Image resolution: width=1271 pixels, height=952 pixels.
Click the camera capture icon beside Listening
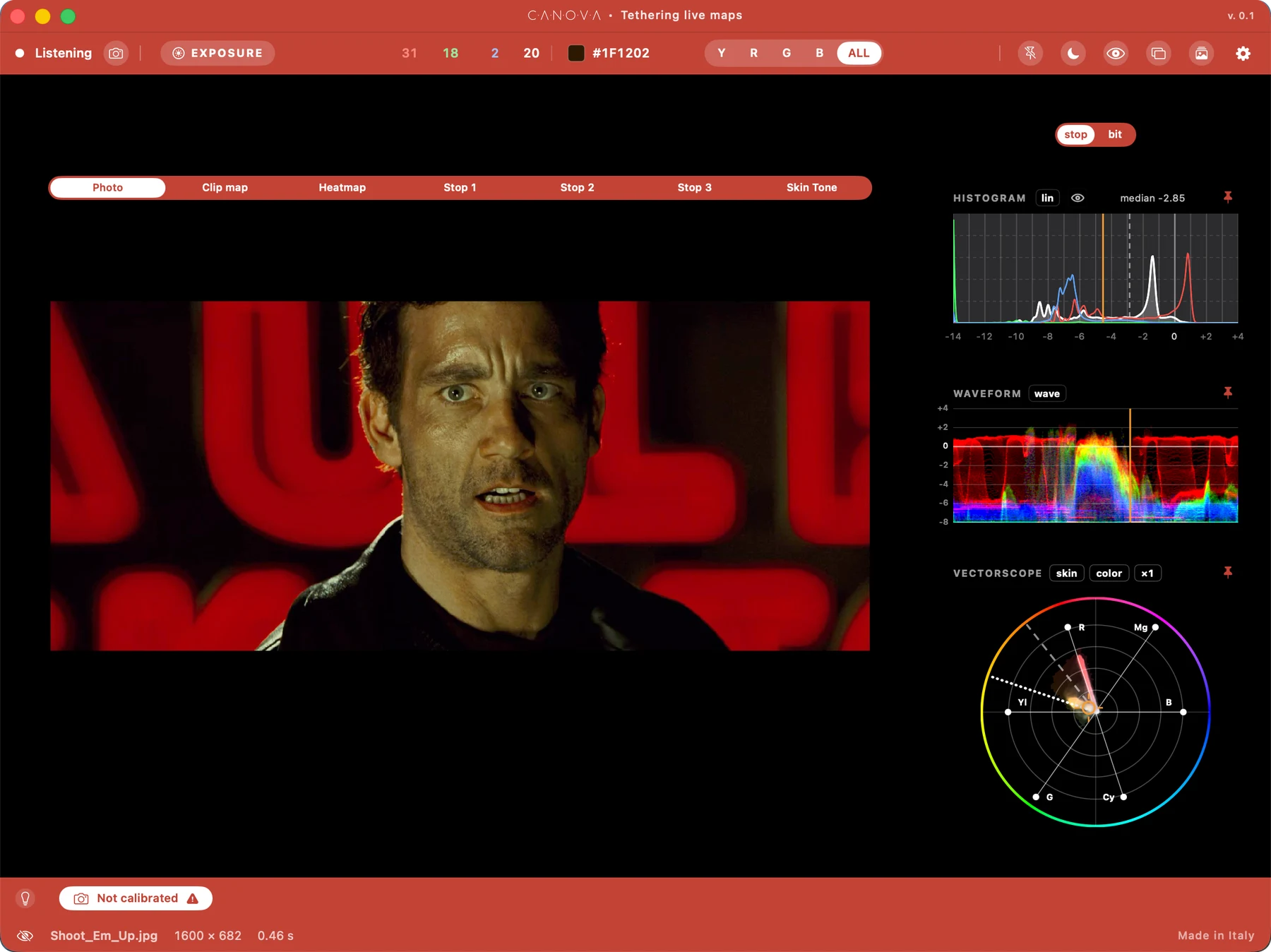point(116,53)
